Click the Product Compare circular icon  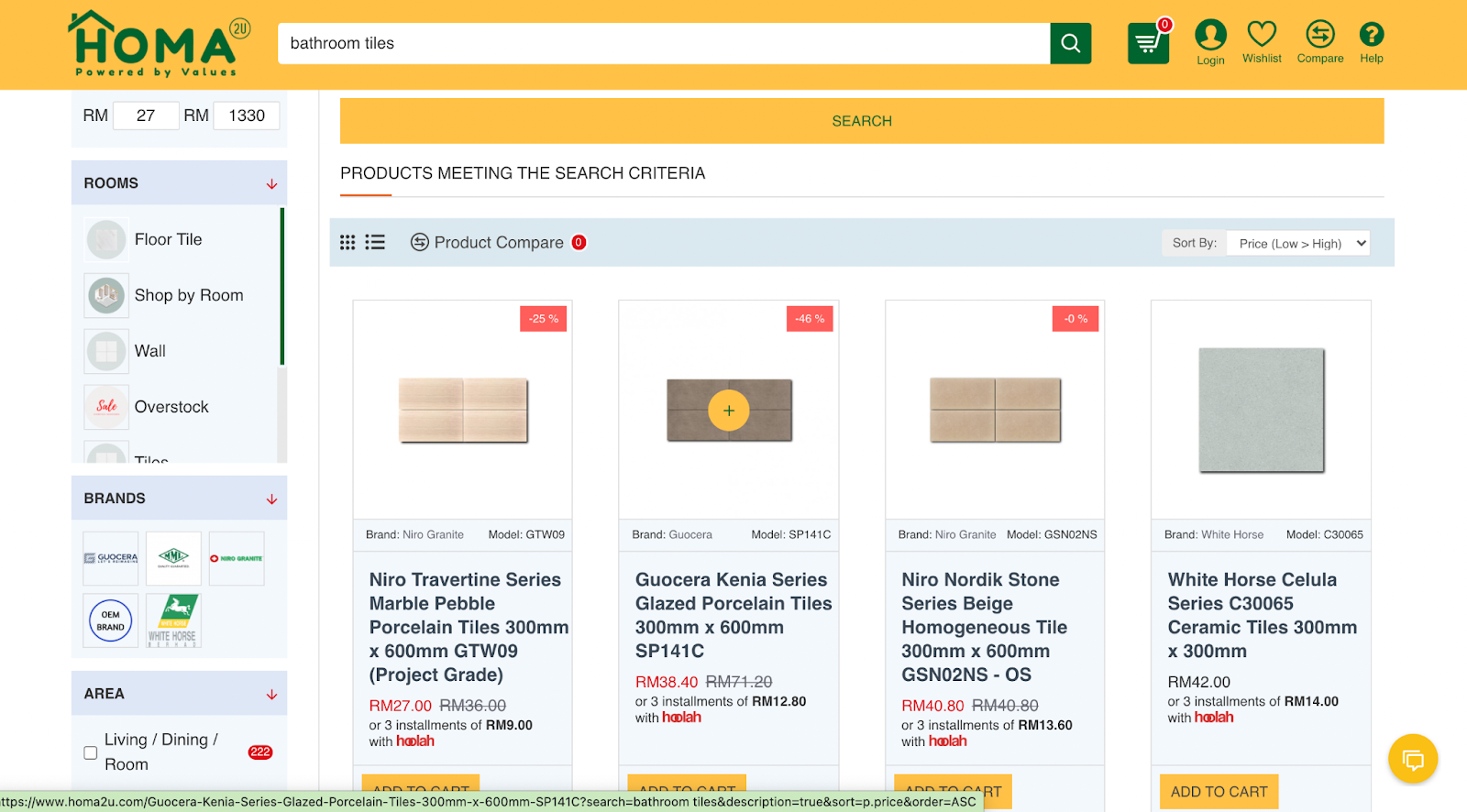pyautogui.click(x=420, y=242)
